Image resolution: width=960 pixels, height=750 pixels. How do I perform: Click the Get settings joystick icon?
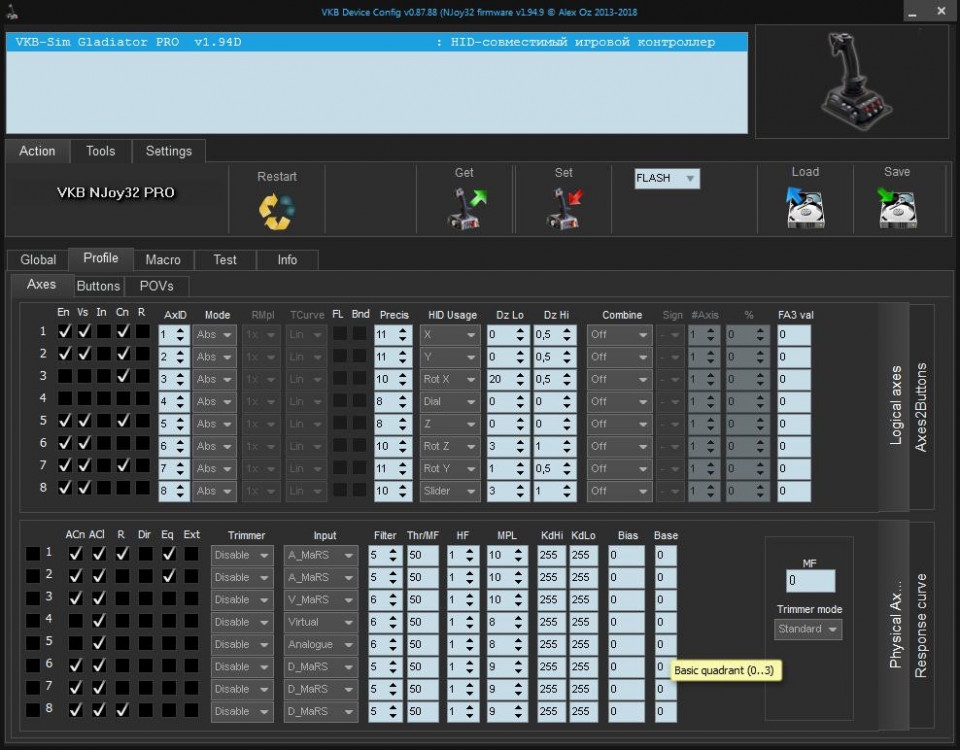click(x=465, y=208)
